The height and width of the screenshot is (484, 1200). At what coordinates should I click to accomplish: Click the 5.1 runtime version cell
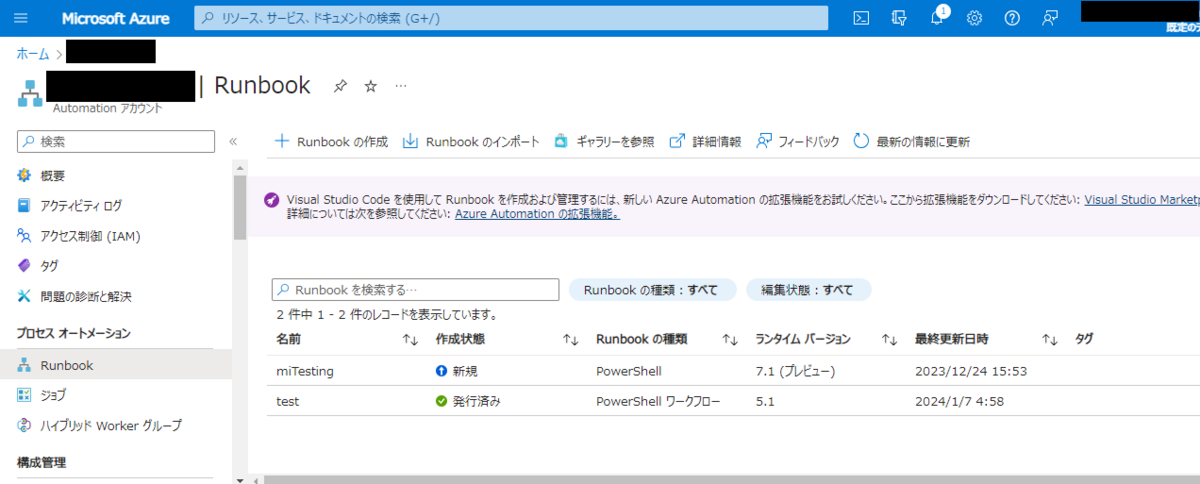pyautogui.click(x=765, y=402)
